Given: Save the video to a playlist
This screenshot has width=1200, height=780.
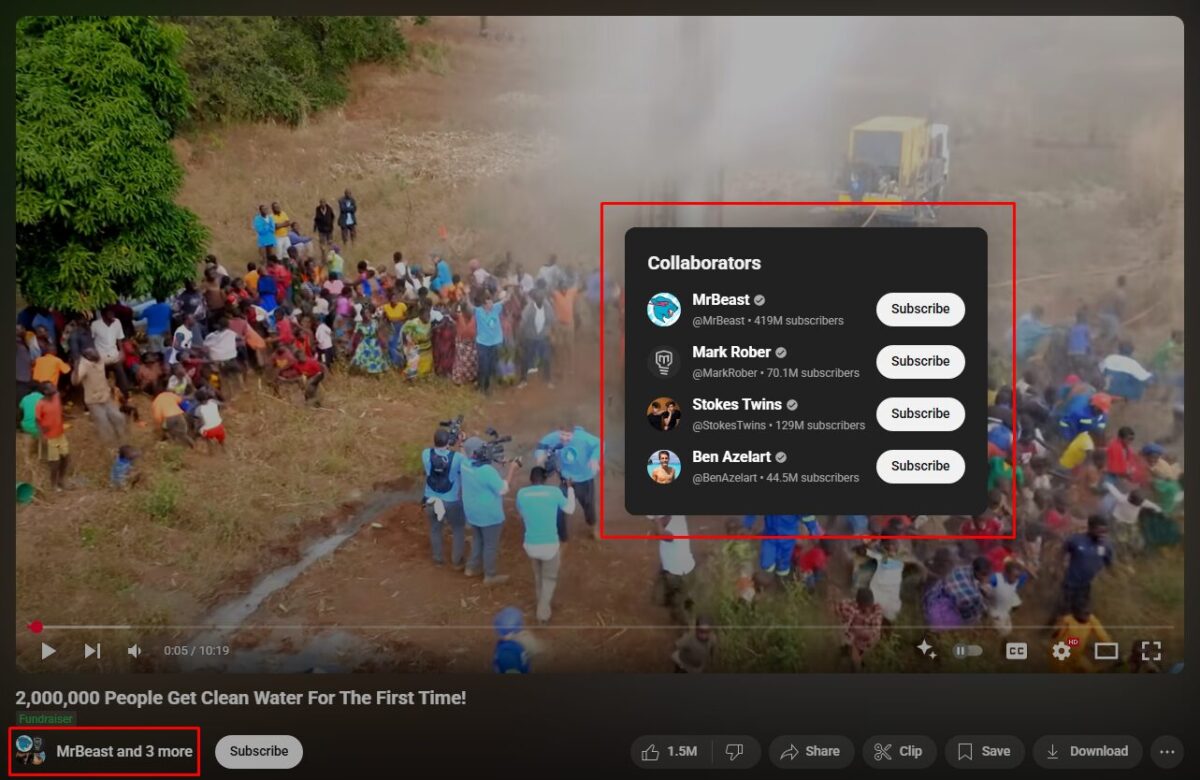Looking at the screenshot, I should tap(983, 751).
